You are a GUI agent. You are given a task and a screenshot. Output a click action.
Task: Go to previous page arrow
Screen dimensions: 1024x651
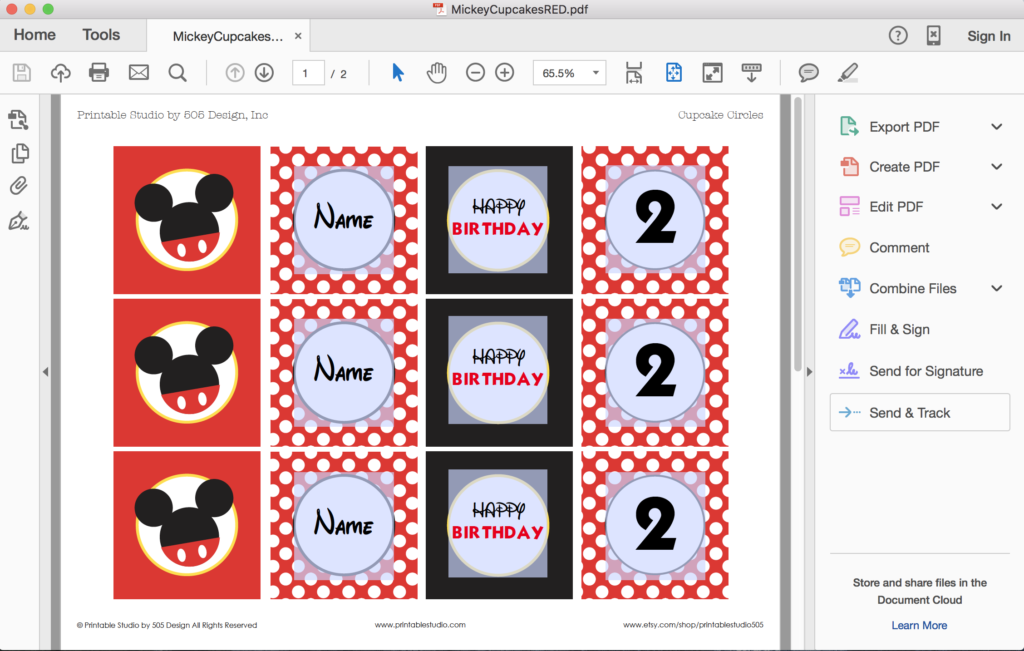(235, 72)
